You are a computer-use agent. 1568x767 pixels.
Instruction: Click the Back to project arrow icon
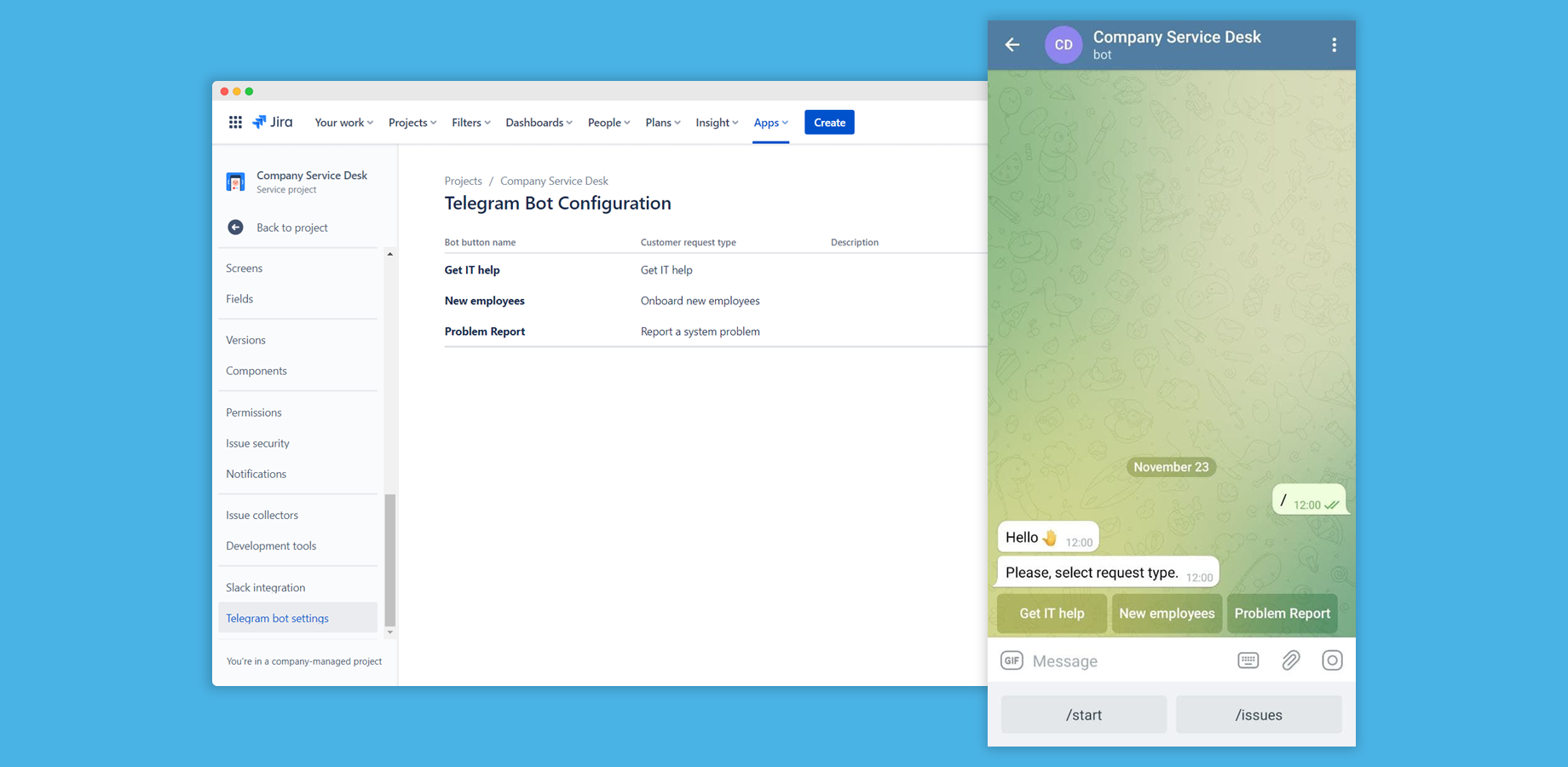[235, 228]
